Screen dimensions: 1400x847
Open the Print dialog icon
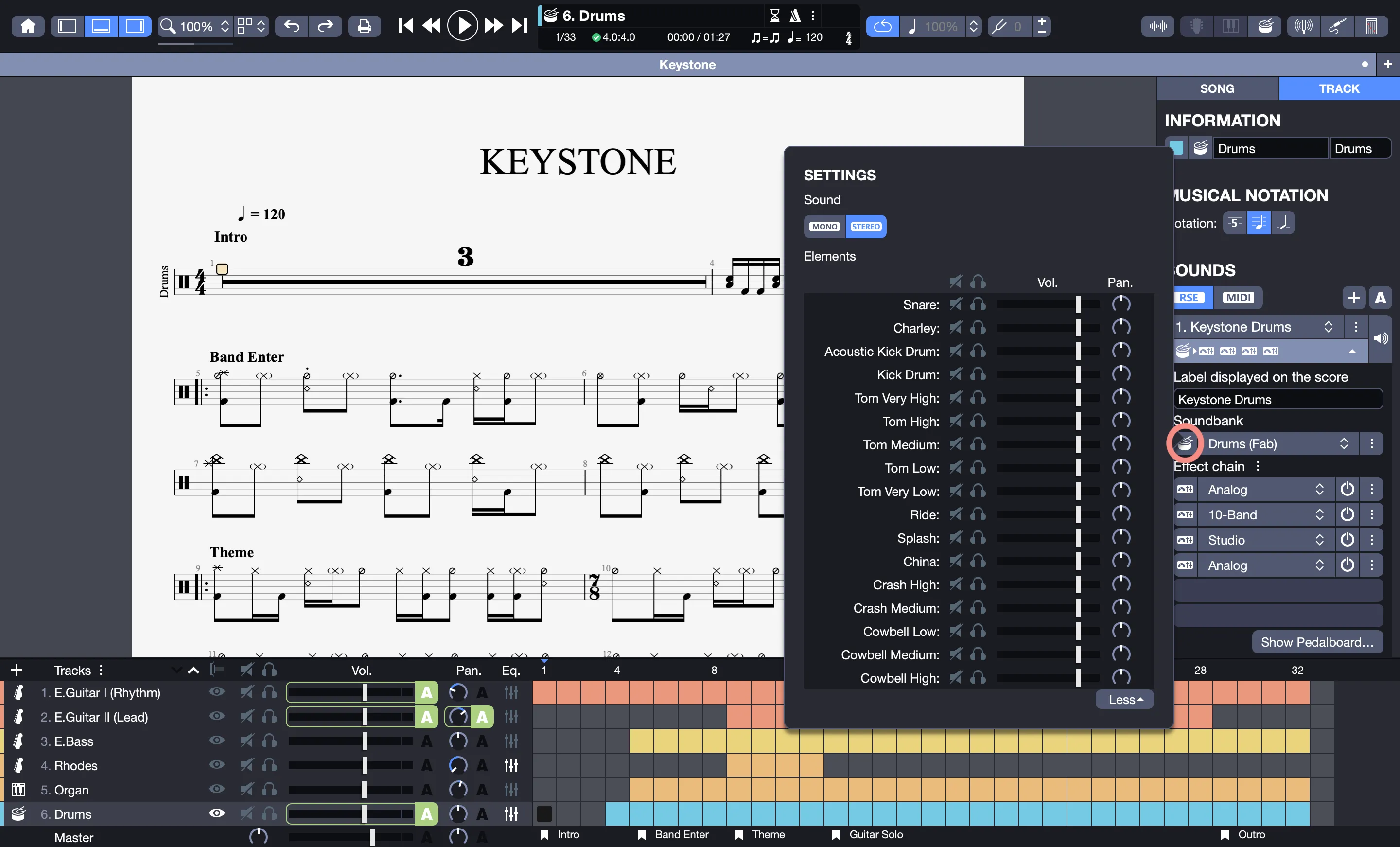[364, 26]
